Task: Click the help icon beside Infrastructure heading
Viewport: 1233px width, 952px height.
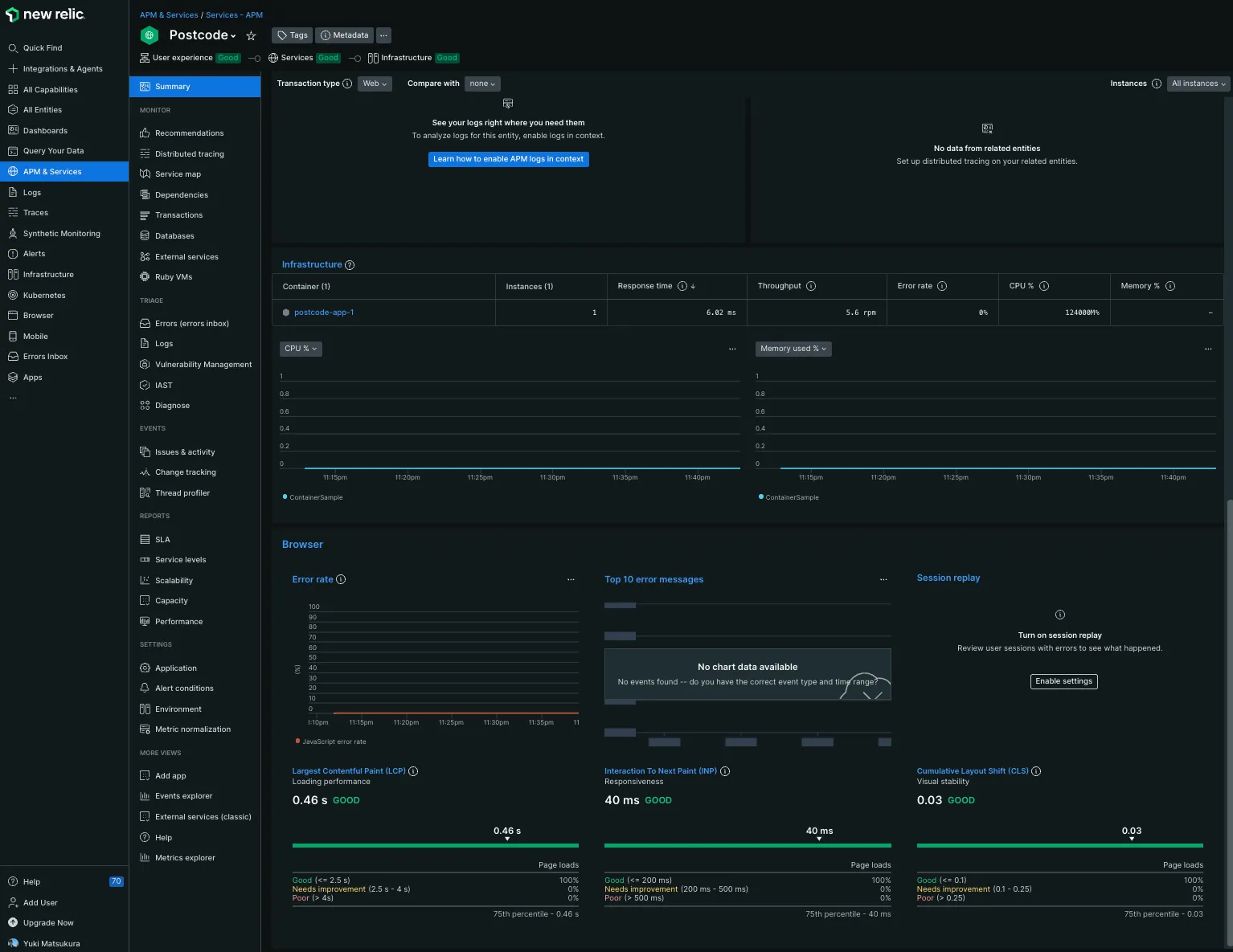Action: 350,265
